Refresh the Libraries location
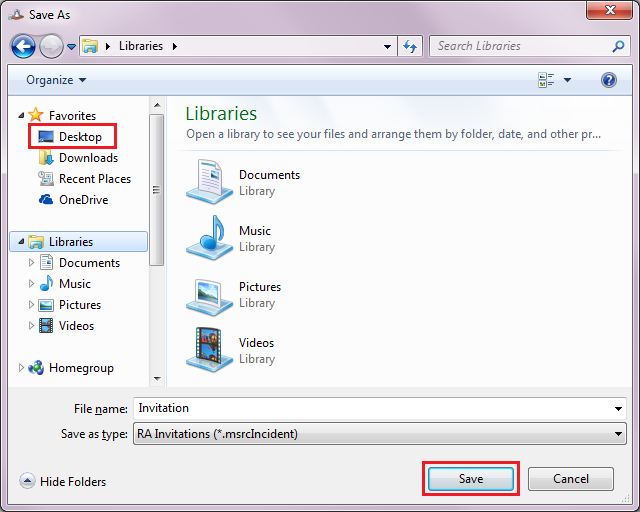Screen dimensions: 640x512 (410, 46)
